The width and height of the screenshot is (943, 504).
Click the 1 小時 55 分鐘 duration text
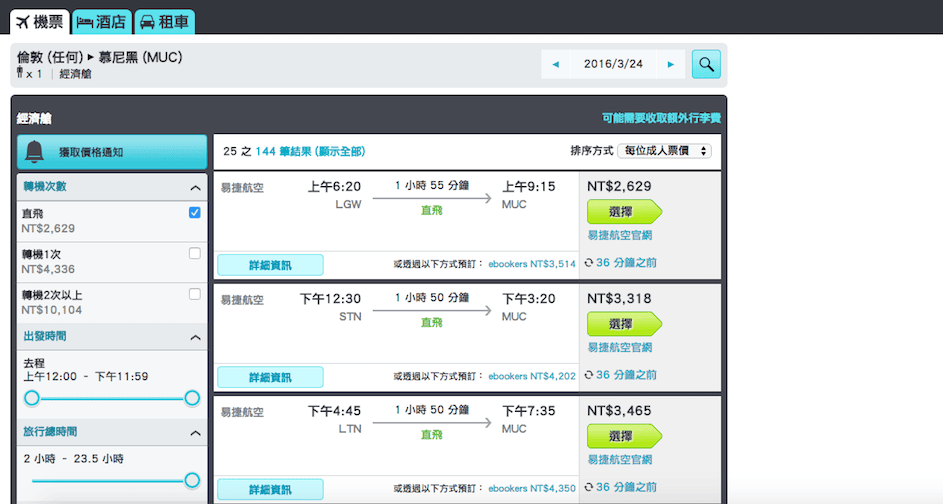tap(432, 186)
